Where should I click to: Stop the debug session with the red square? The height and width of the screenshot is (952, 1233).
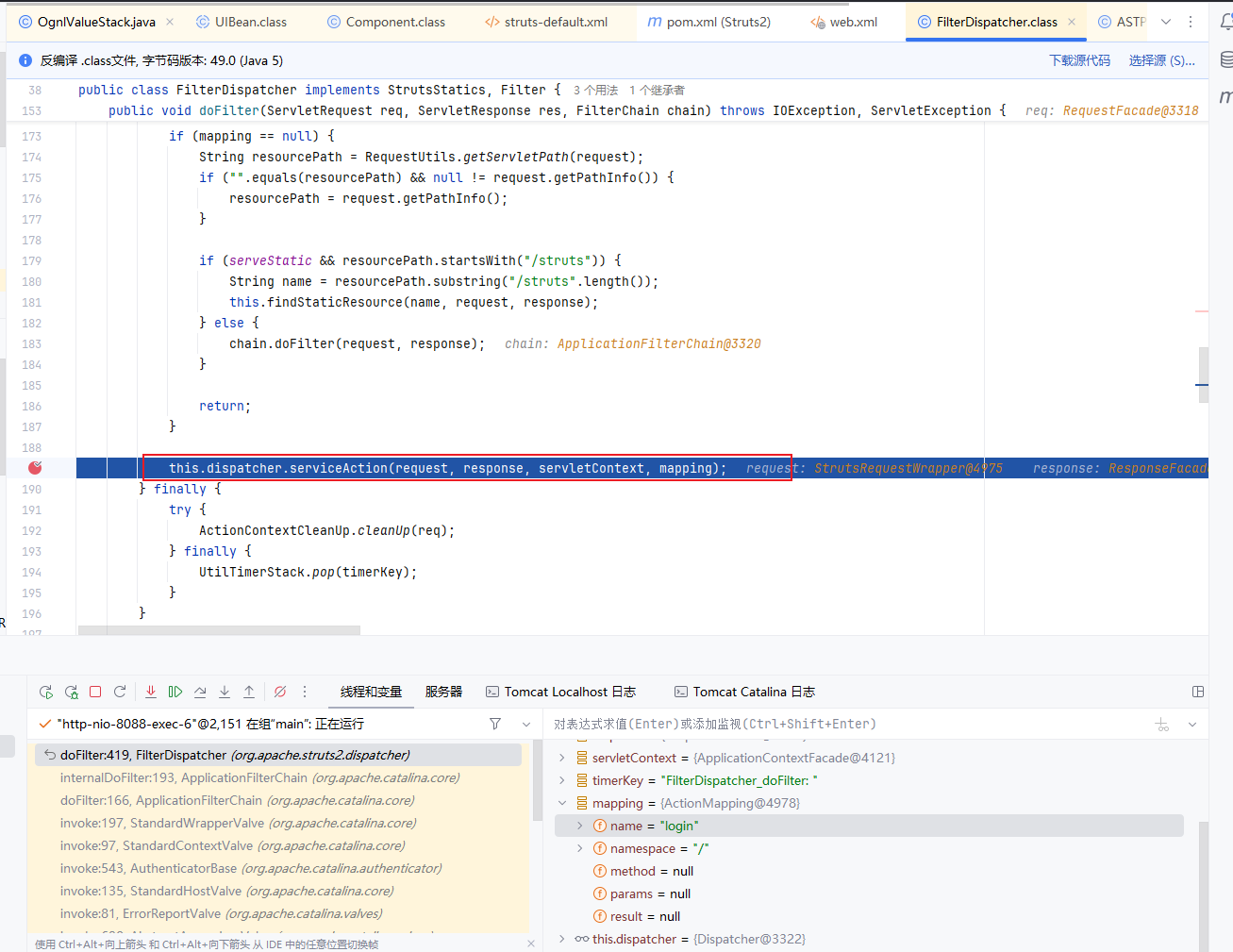95,692
